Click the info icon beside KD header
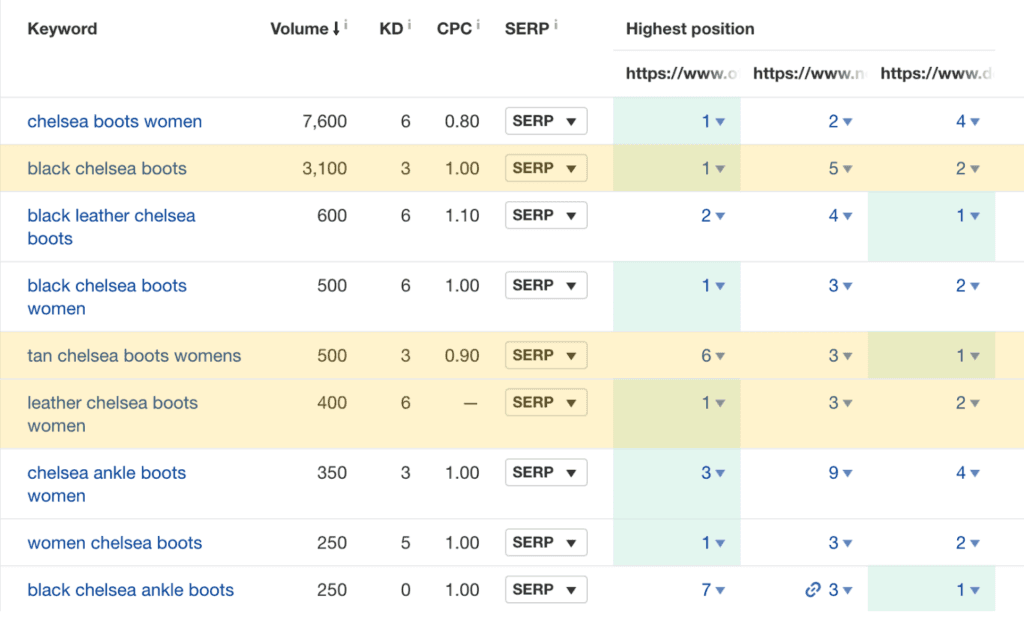1024x629 pixels. [409, 25]
